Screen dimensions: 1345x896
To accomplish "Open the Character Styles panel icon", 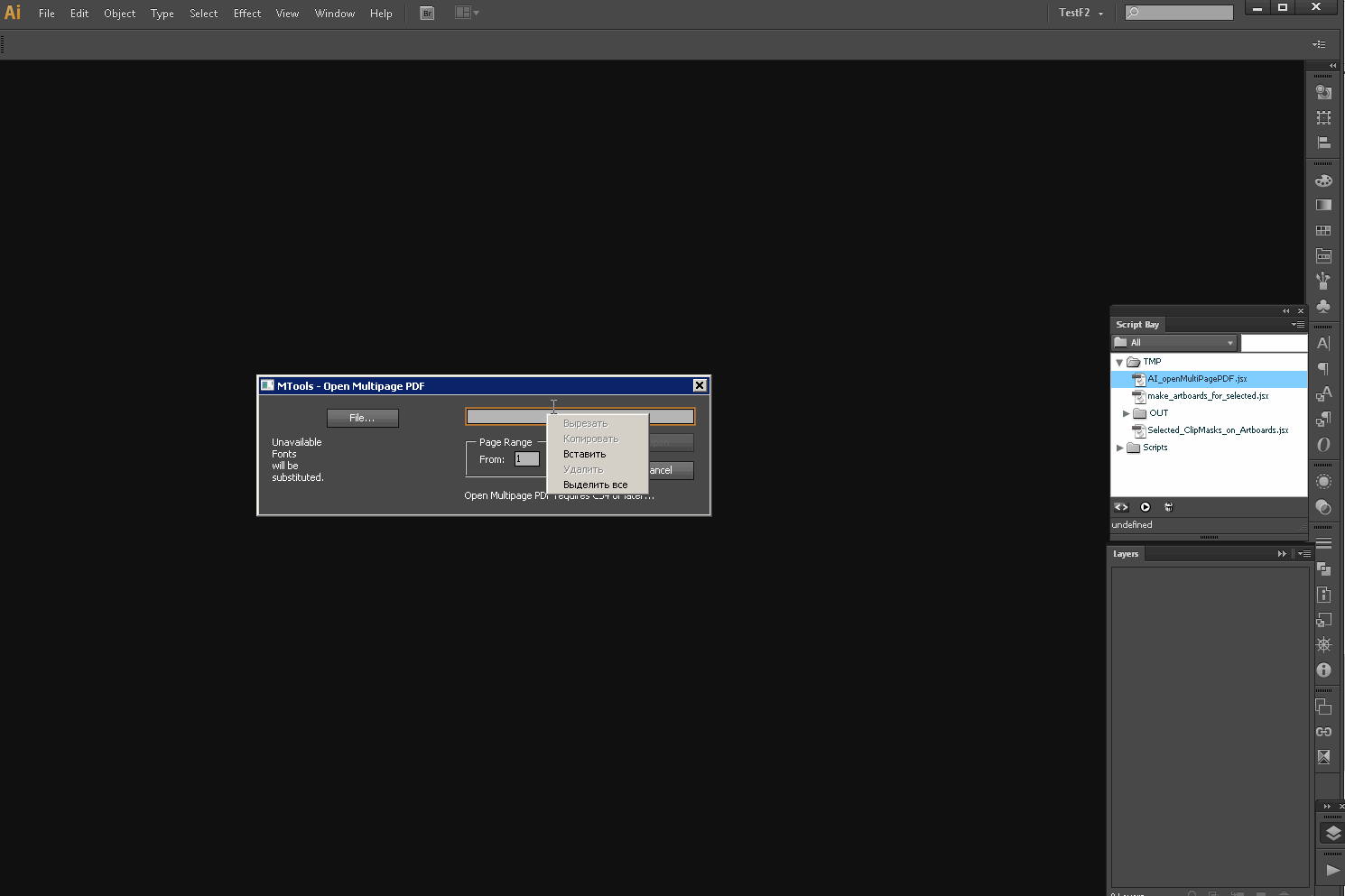I will click(1323, 393).
